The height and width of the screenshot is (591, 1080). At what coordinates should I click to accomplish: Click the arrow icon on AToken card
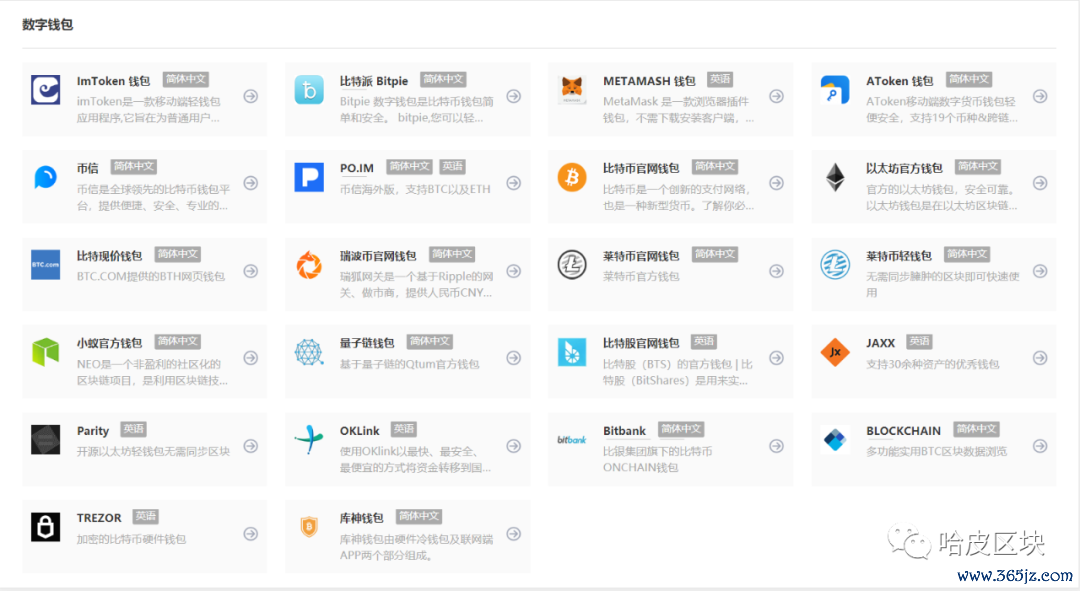click(x=1040, y=96)
